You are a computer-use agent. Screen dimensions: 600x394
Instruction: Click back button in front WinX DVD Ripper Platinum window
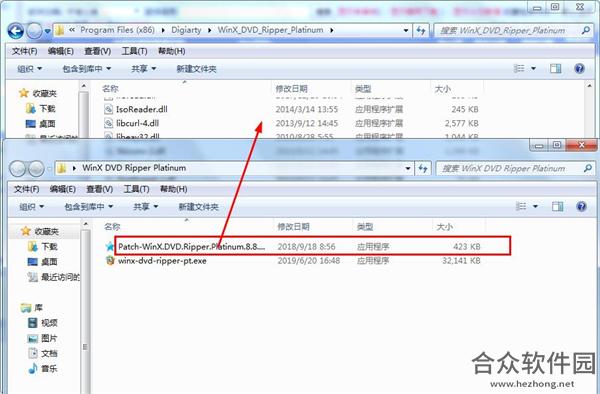(x=18, y=168)
